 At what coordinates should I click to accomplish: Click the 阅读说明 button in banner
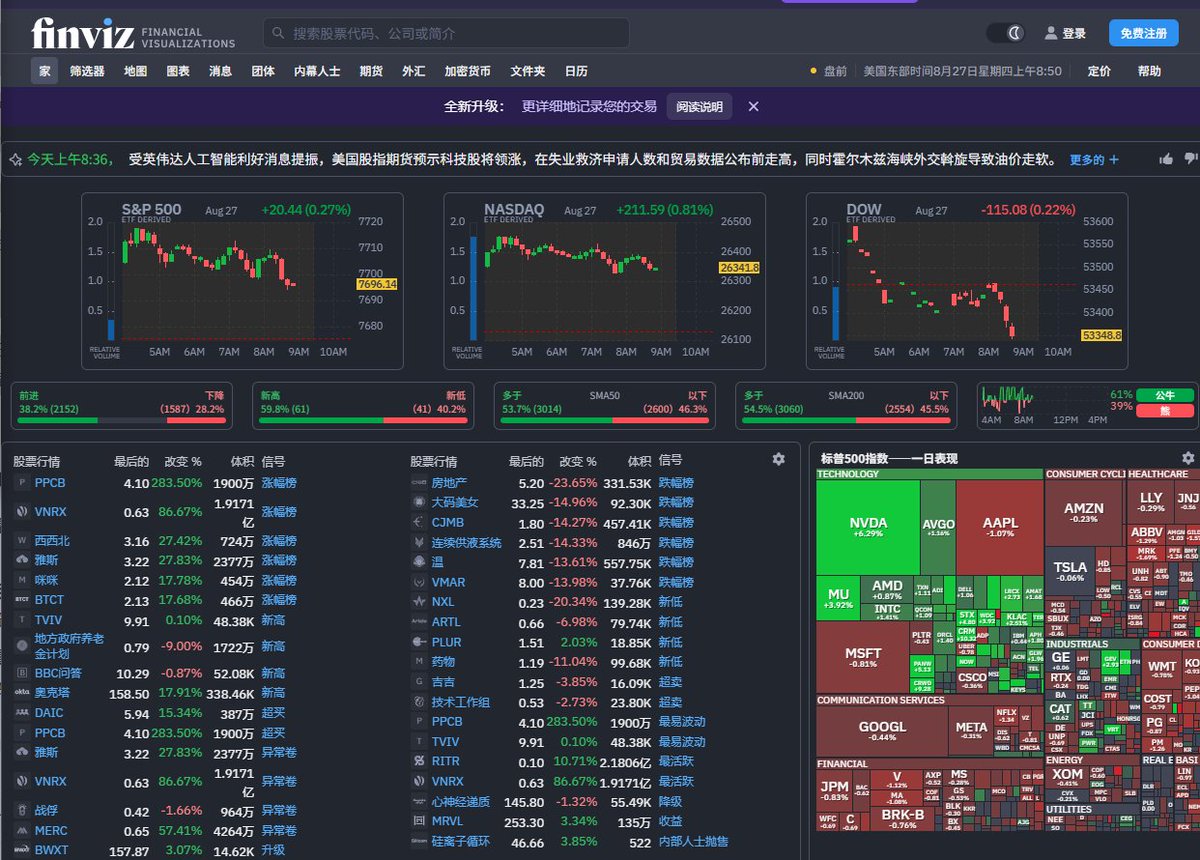699,106
